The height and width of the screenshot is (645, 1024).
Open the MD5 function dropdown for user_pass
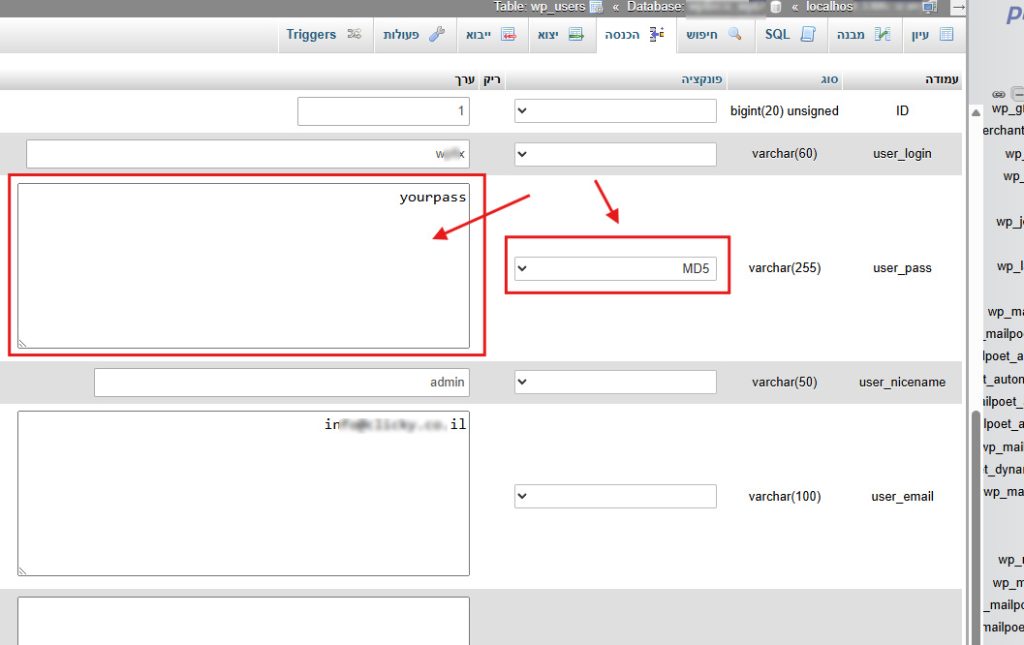(x=616, y=268)
